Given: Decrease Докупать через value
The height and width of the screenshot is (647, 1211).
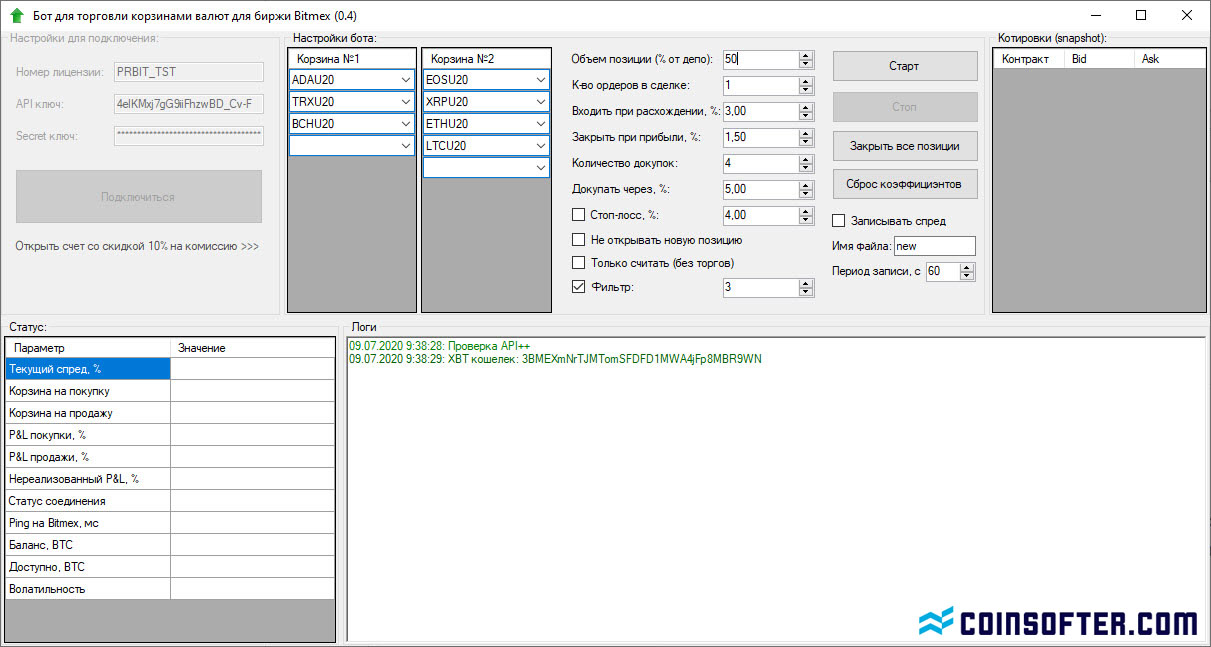Looking at the screenshot, I should [x=806, y=194].
